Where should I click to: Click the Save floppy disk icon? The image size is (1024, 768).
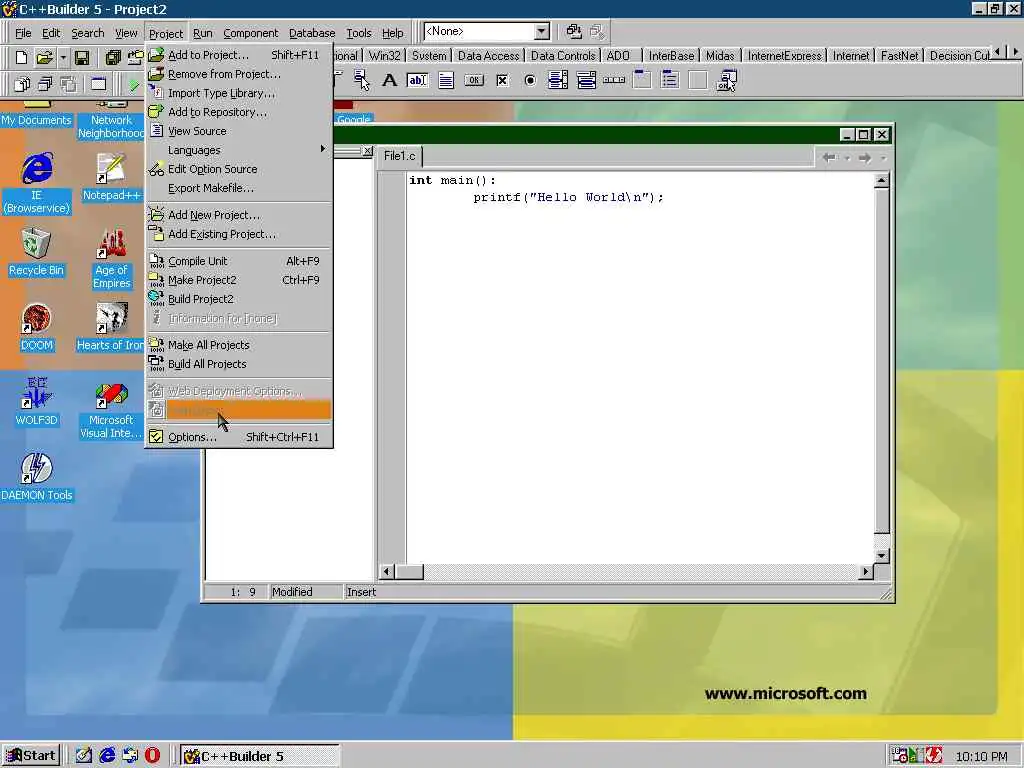click(x=82, y=57)
